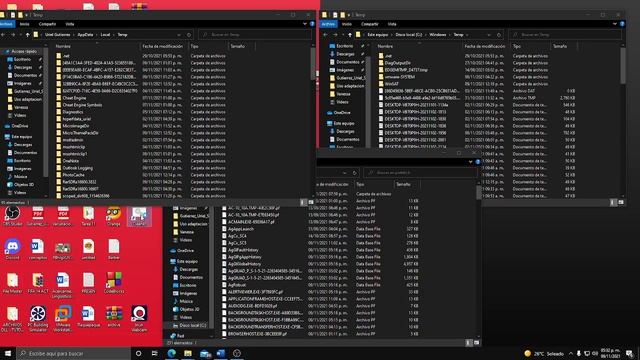The image size is (640, 360).
Task: Open address history dropdown in Prefetch window
Action: [x=344, y=173]
